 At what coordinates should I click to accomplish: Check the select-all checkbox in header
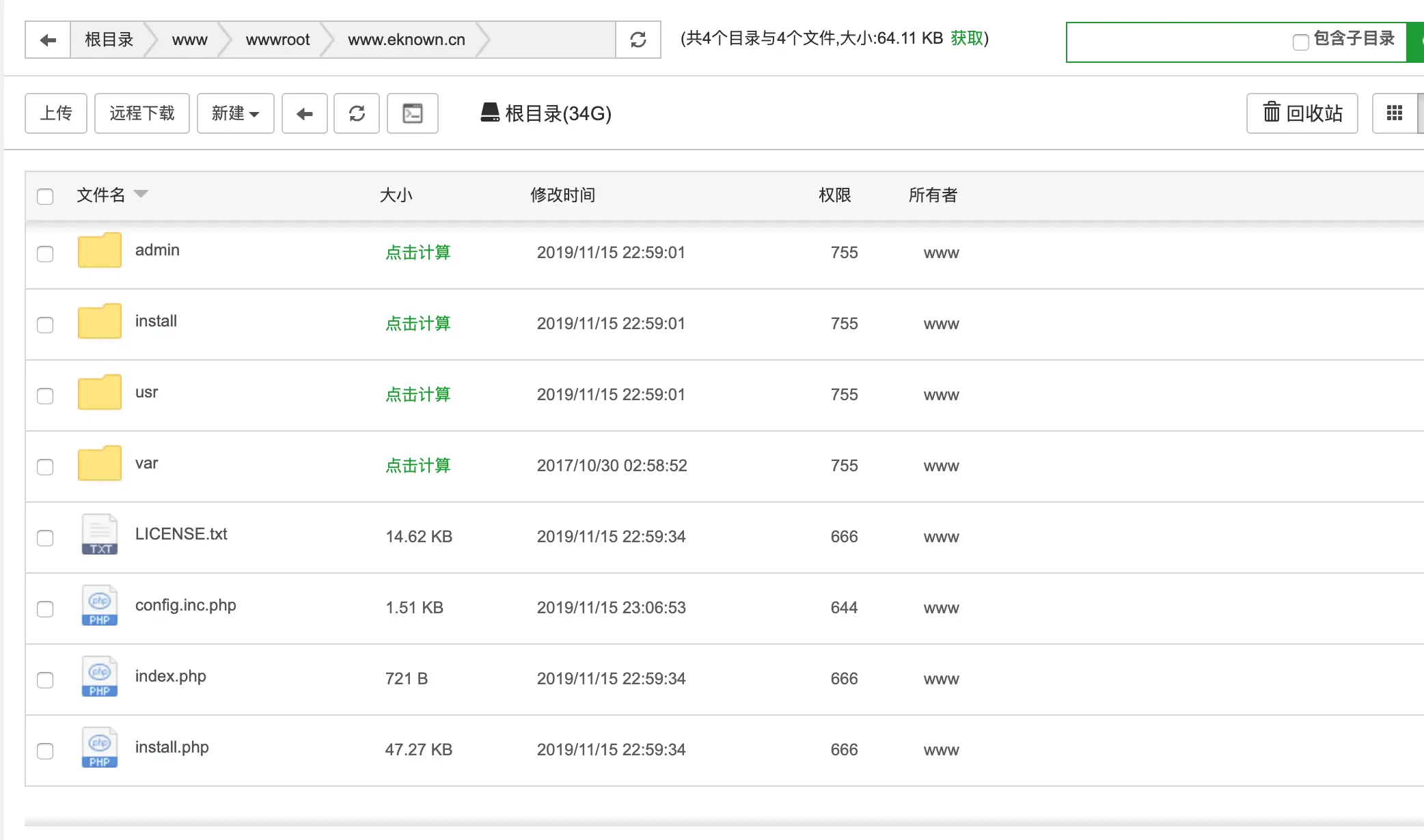[45, 197]
